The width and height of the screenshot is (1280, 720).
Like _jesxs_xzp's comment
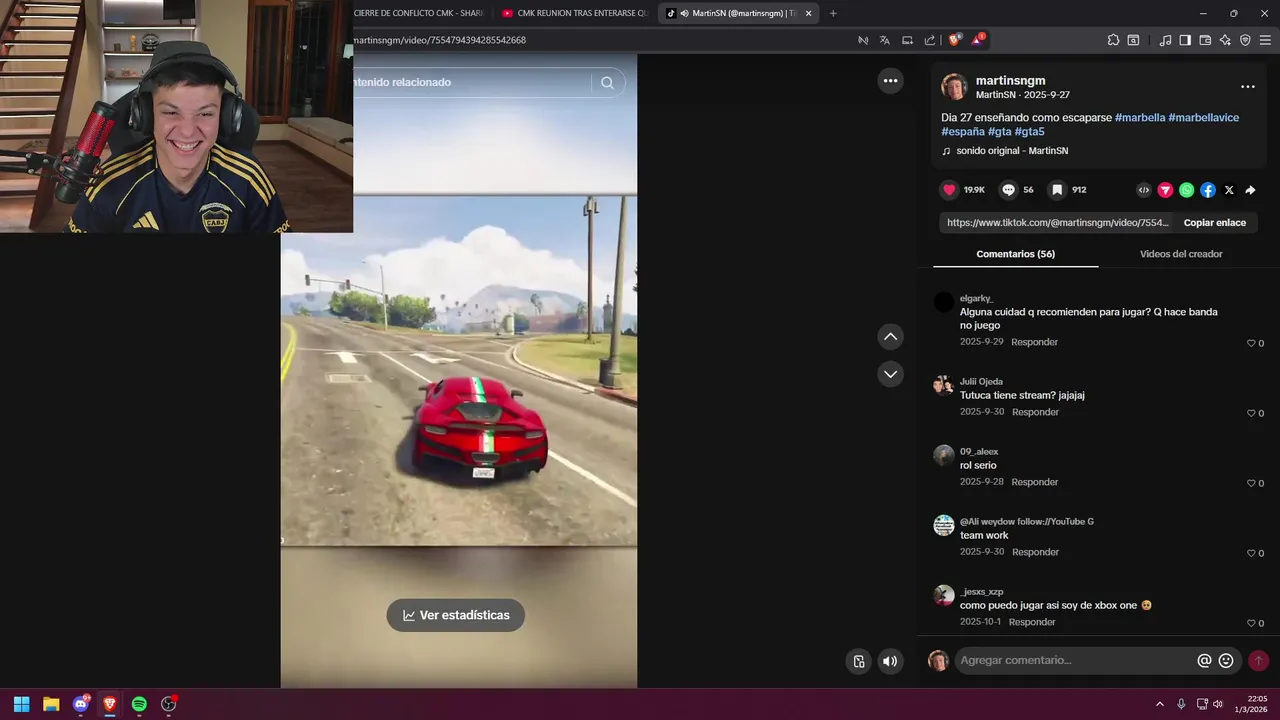(1251, 623)
